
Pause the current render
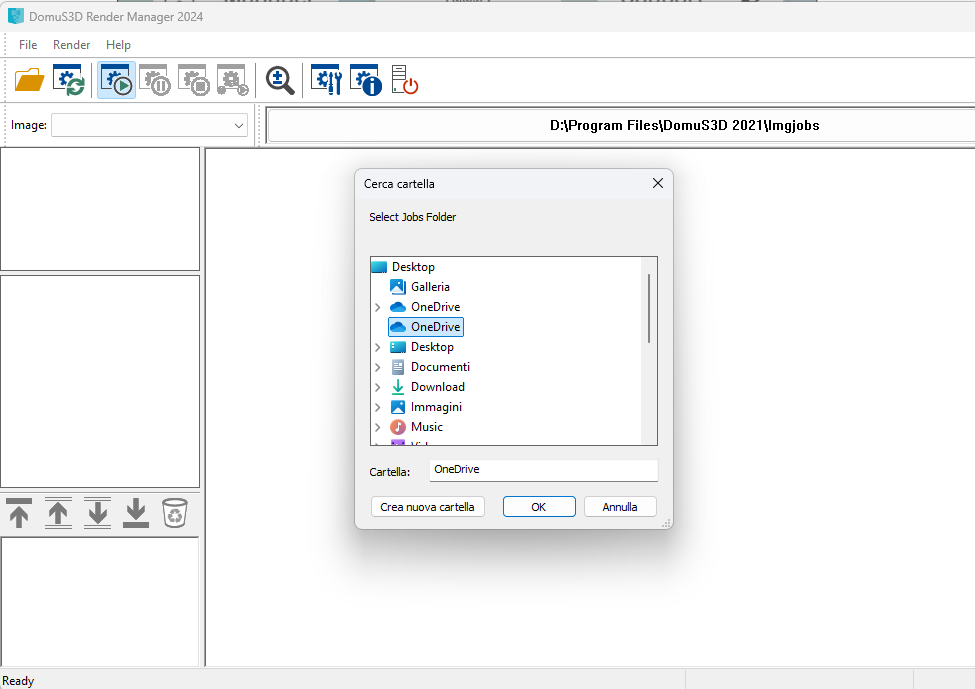(x=155, y=80)
